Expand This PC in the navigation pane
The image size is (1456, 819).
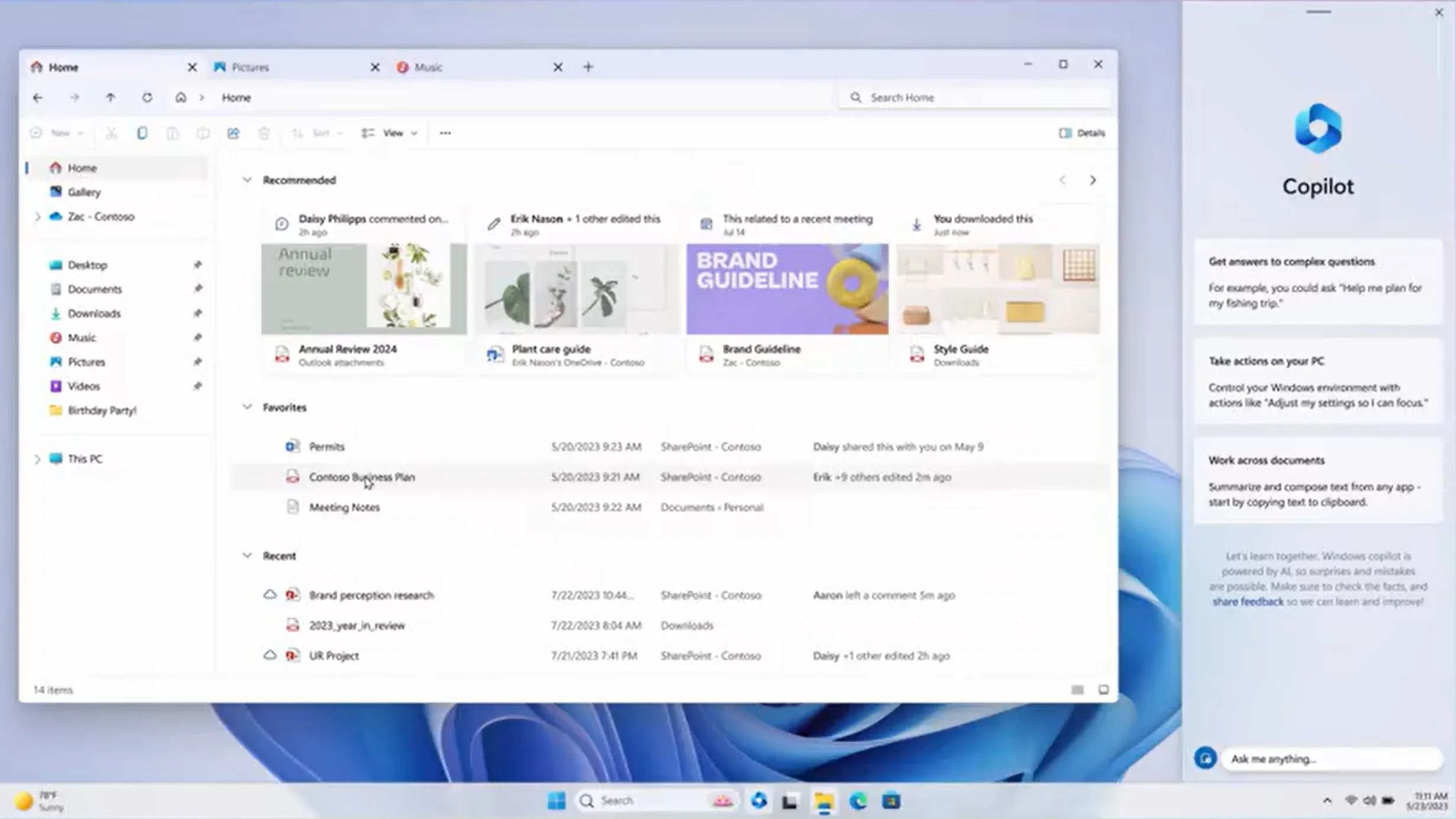(x=37, y=459)
